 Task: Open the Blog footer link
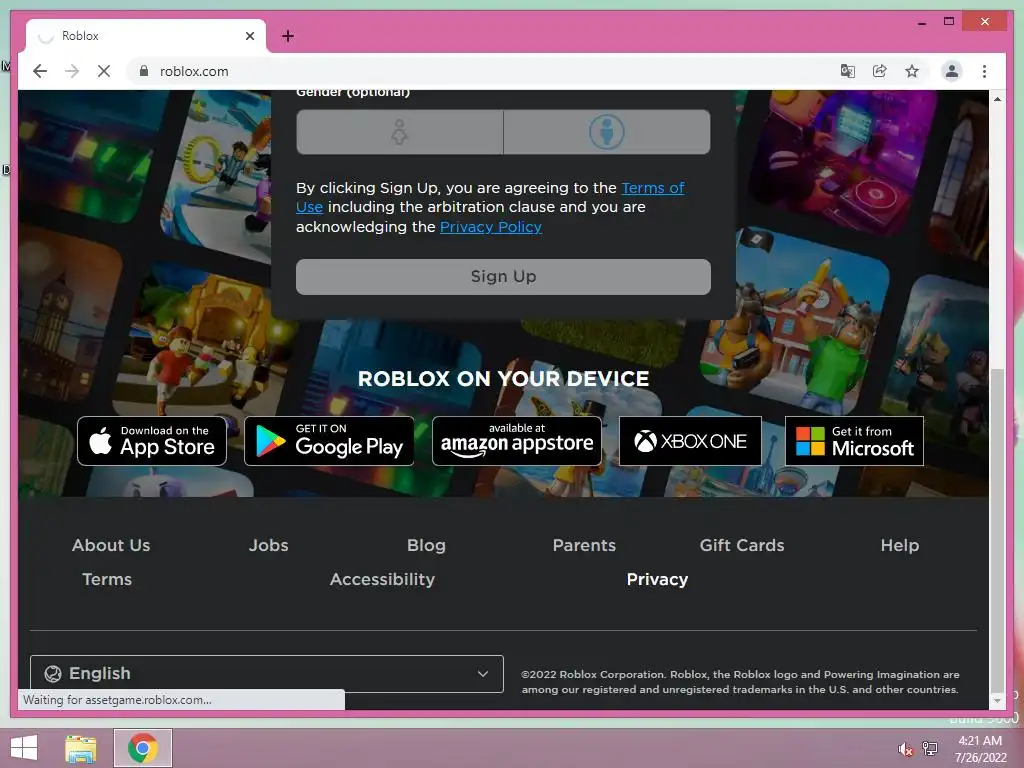click(x=426, y=545)
